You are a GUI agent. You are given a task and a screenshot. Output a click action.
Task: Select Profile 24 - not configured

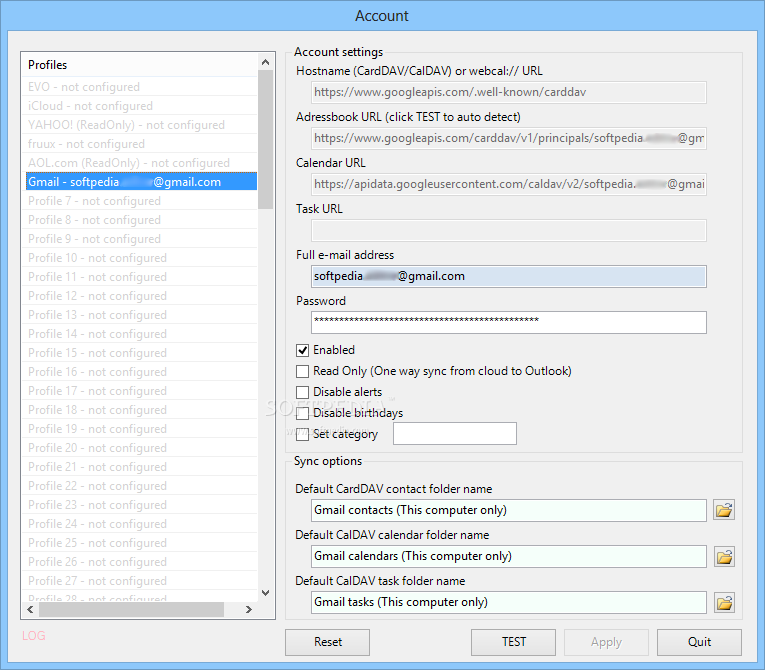(139, 525)
